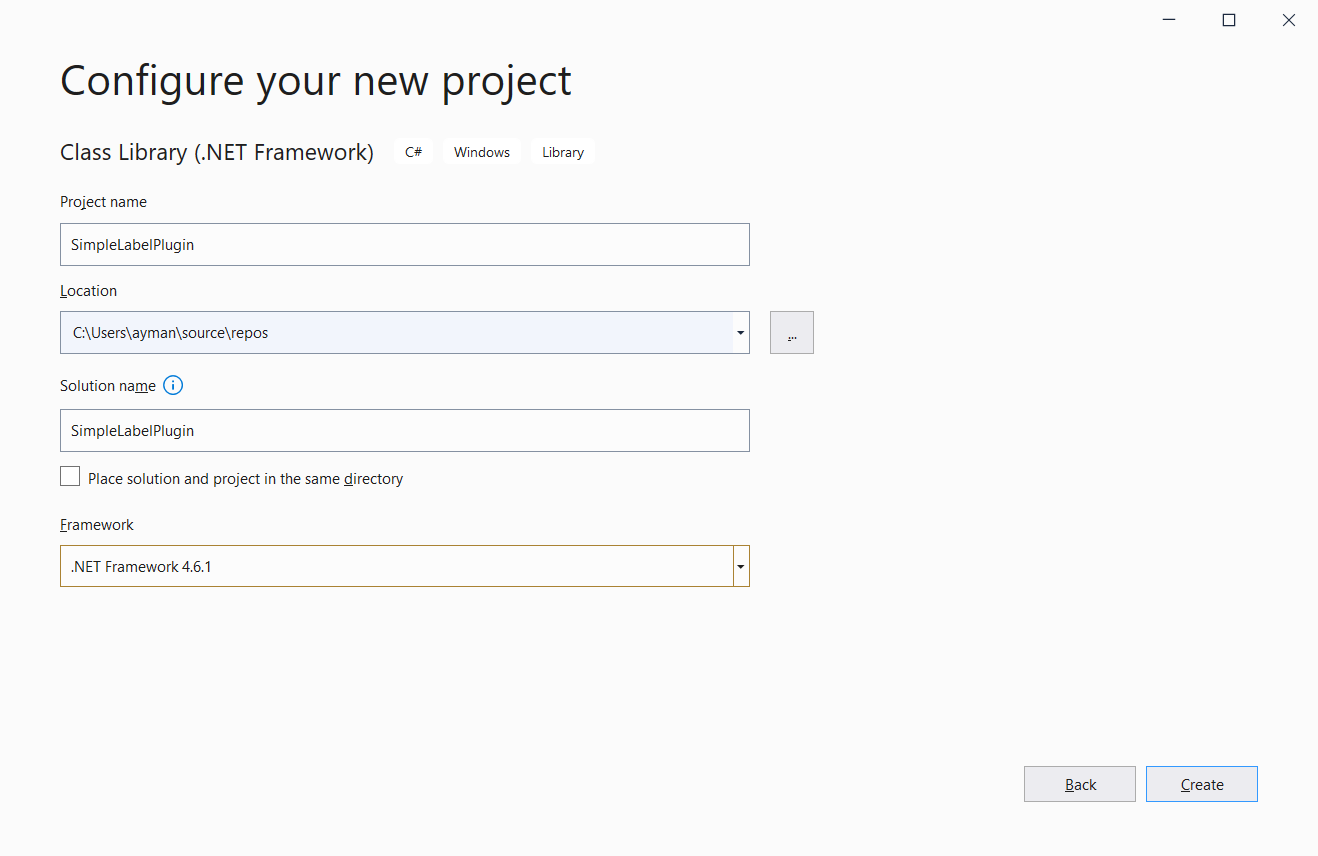This screenshot has width=1318, height=856.
Task: Click the .NET Framework 4.6.1 combo box
Action: coord(396,567)
